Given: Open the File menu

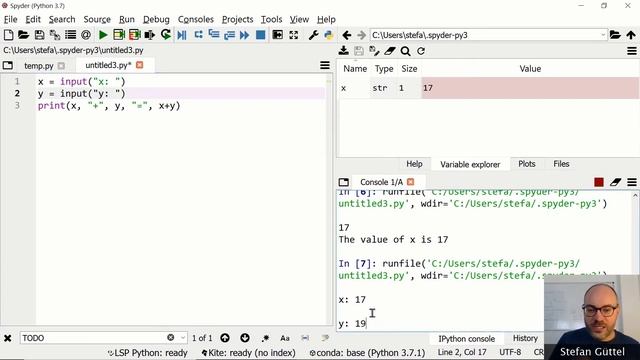Looking at the screenshot, I should [x=11, y=19].
